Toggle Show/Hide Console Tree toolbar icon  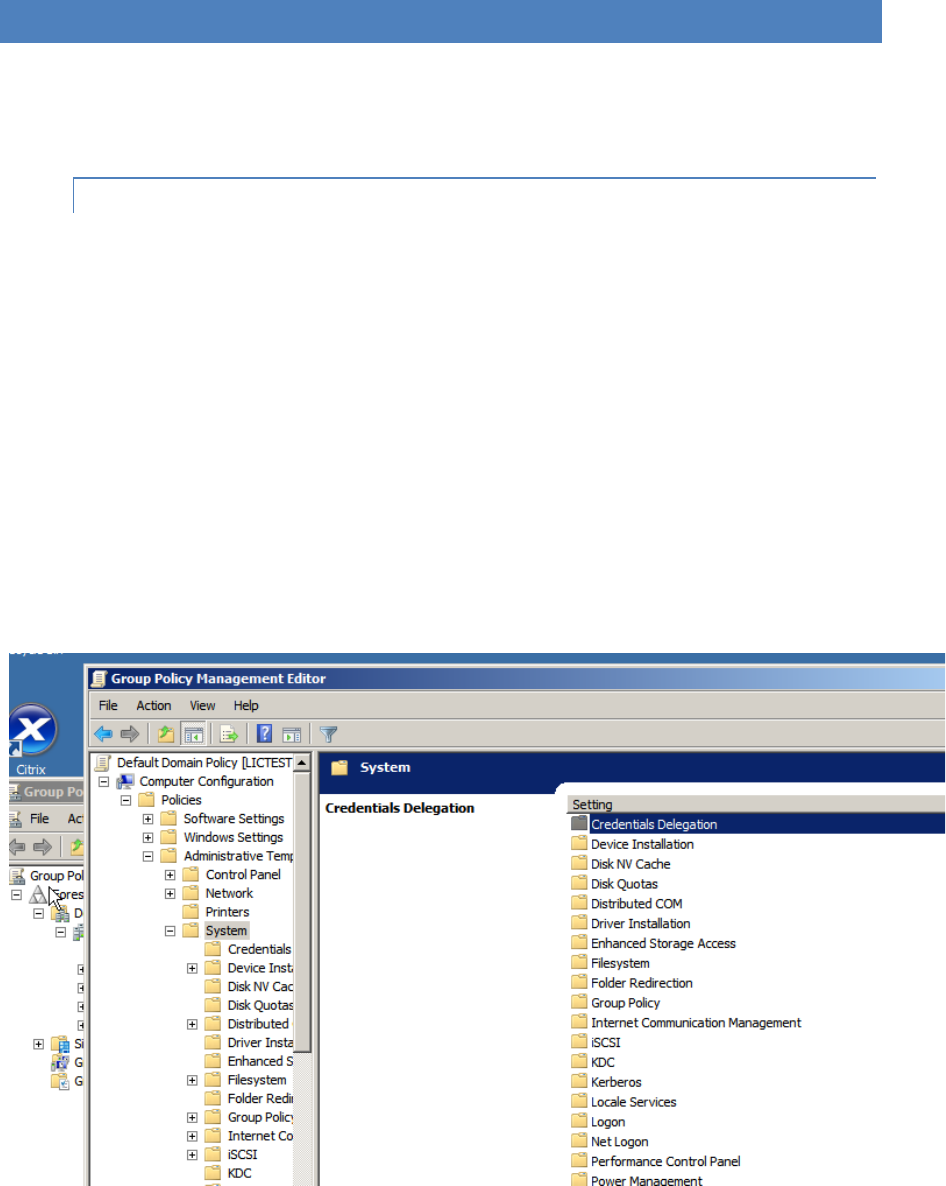pyautogui.click(x=194, y=734)
